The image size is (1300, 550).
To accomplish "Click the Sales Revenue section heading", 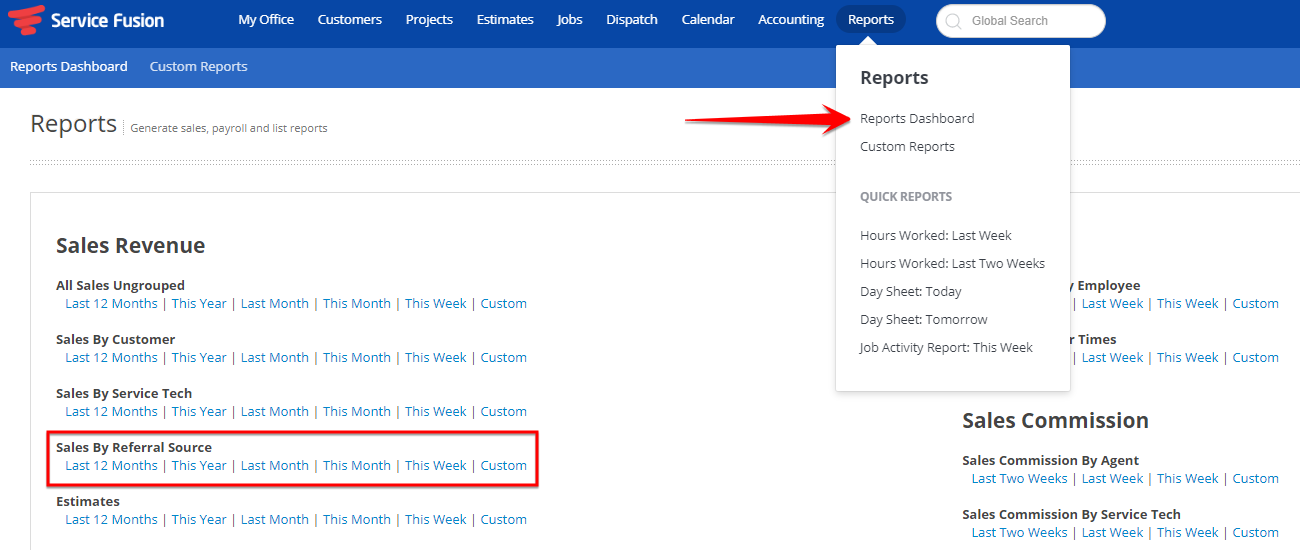I will click(x=131, y=246).
